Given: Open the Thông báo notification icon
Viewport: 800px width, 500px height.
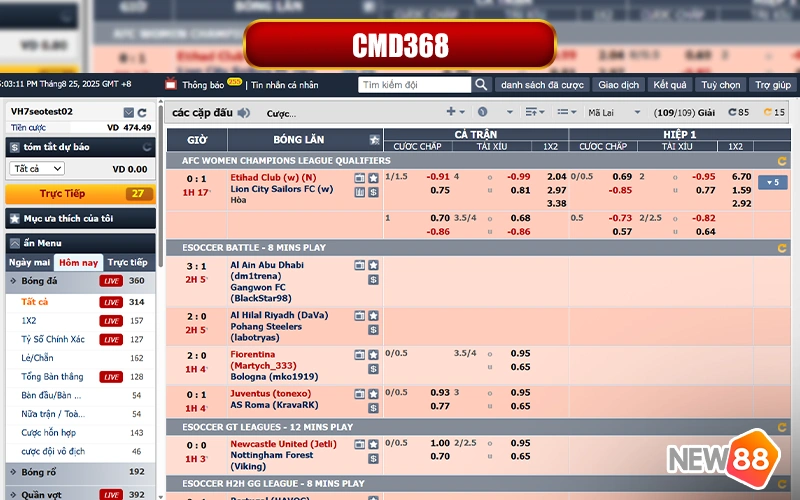Looking at the screenshot, I should (171, 84).
